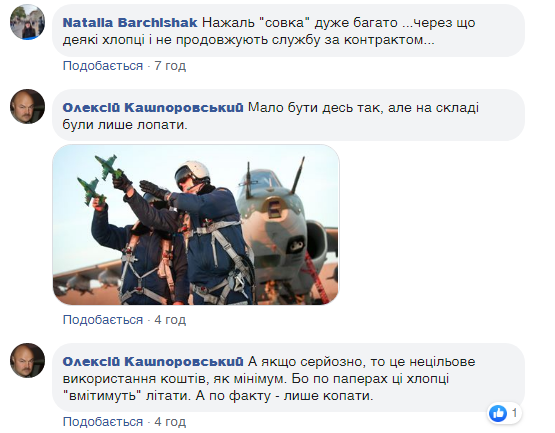Click Олексій Кашпоровський's avatar on the photo comment
This screenshot has height=433, width=555.
pyautogui.click(x=27, y=106)
